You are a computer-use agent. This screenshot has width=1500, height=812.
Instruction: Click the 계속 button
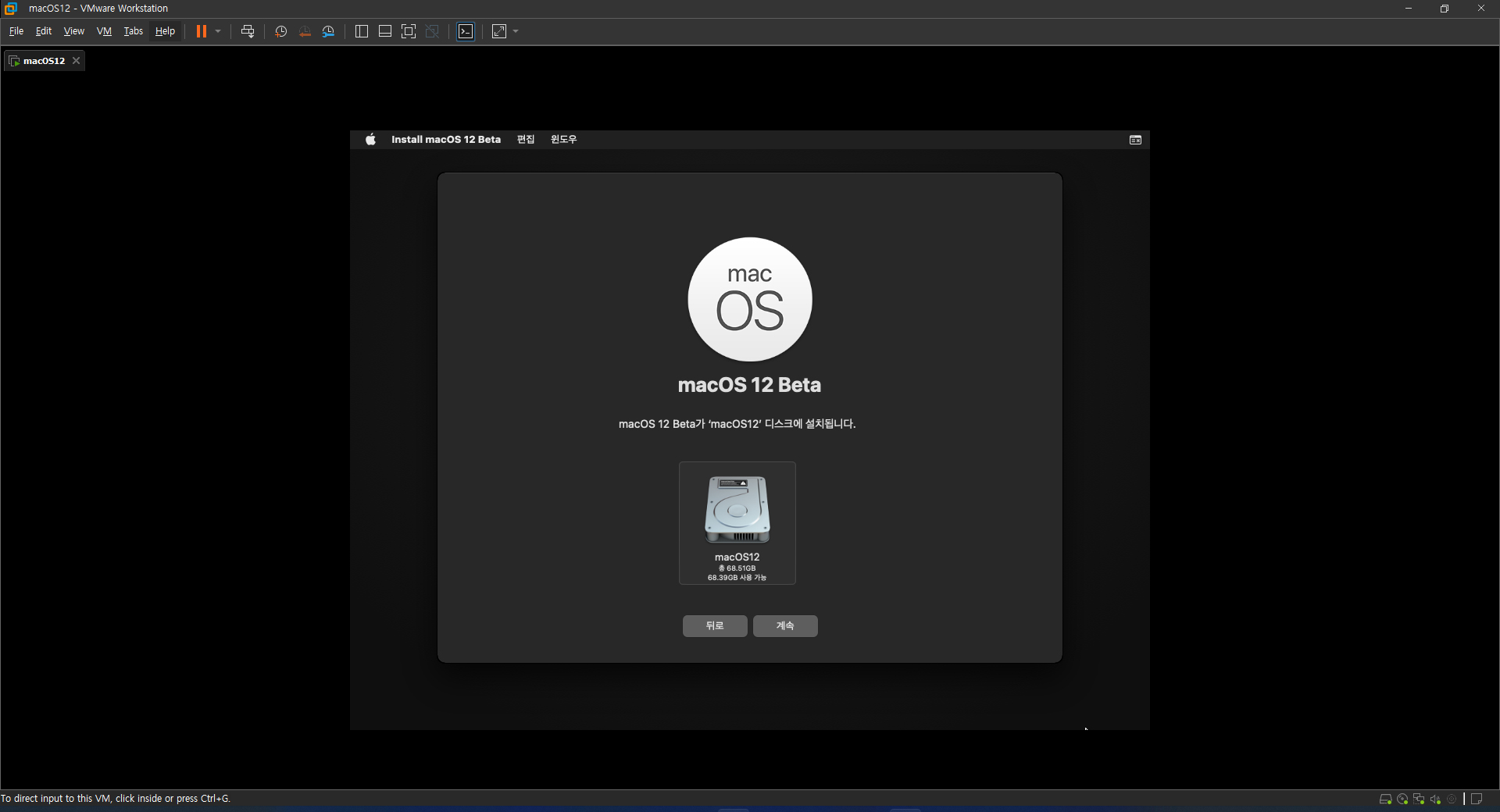click(785, 626)
